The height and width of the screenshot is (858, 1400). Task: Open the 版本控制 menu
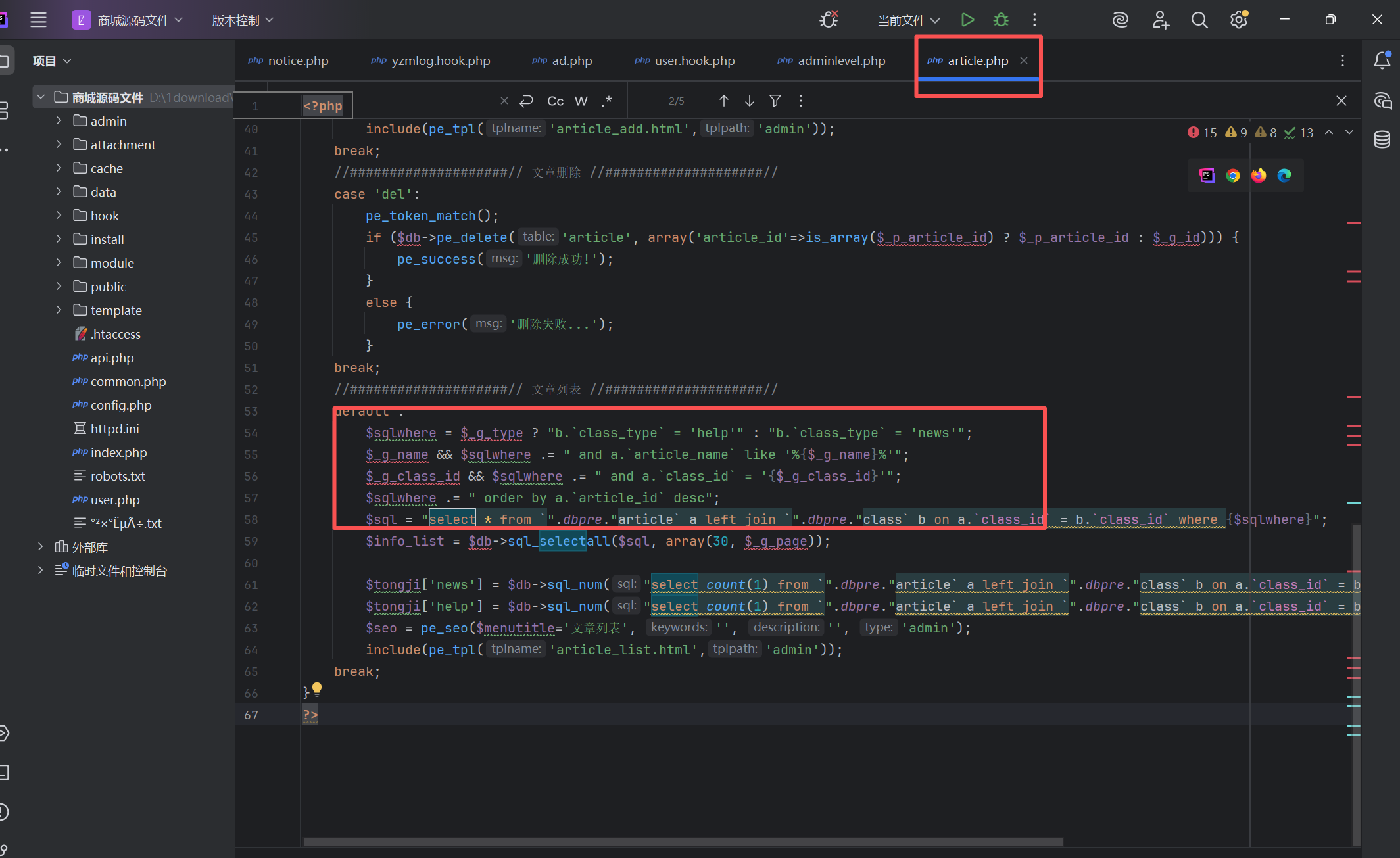[242, 20]
